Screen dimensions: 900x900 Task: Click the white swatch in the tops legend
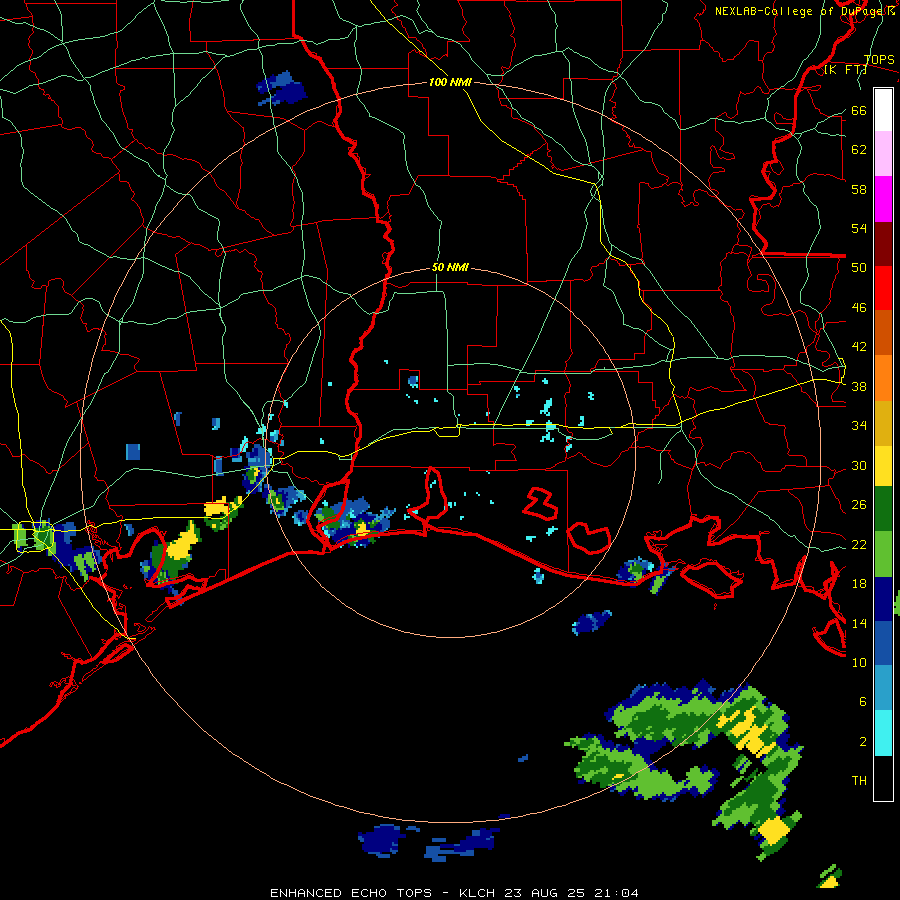tap(883, 110)
